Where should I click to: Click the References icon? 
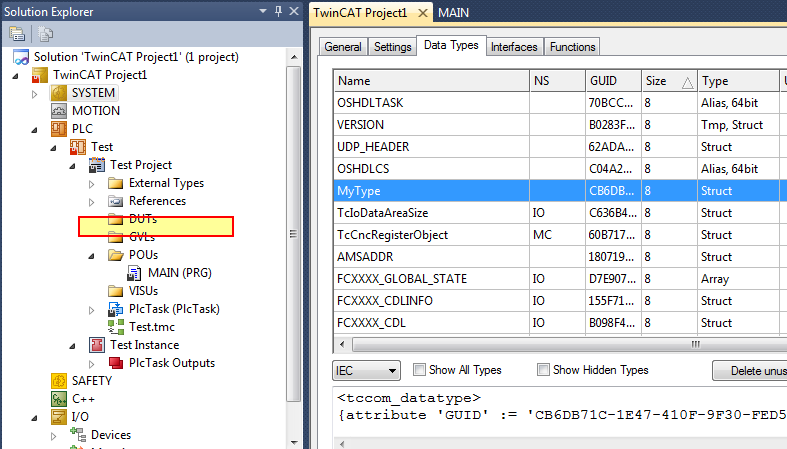[115, 201]
